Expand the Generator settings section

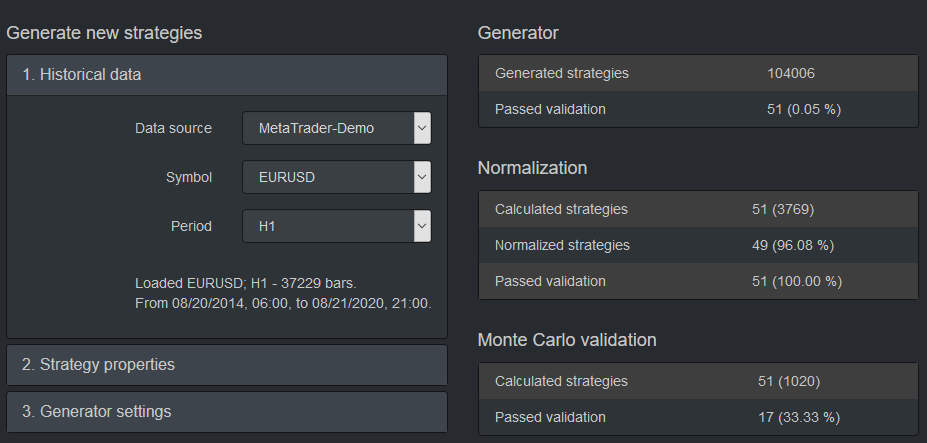pyautogui.click(x=227, y=412)
